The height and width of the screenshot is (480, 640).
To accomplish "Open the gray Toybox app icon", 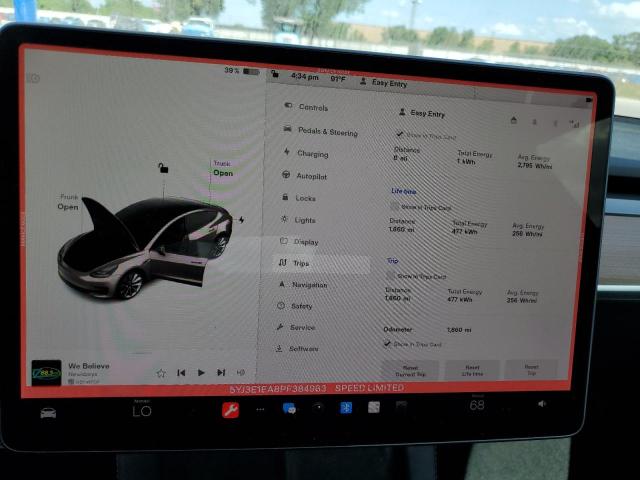I will click(x=374, y=407).
